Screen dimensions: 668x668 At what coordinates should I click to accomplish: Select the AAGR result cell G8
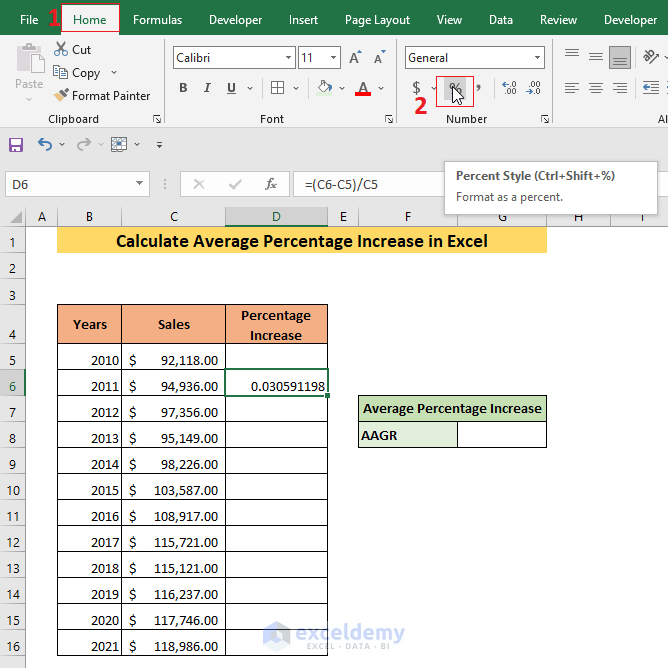point(501,435)
